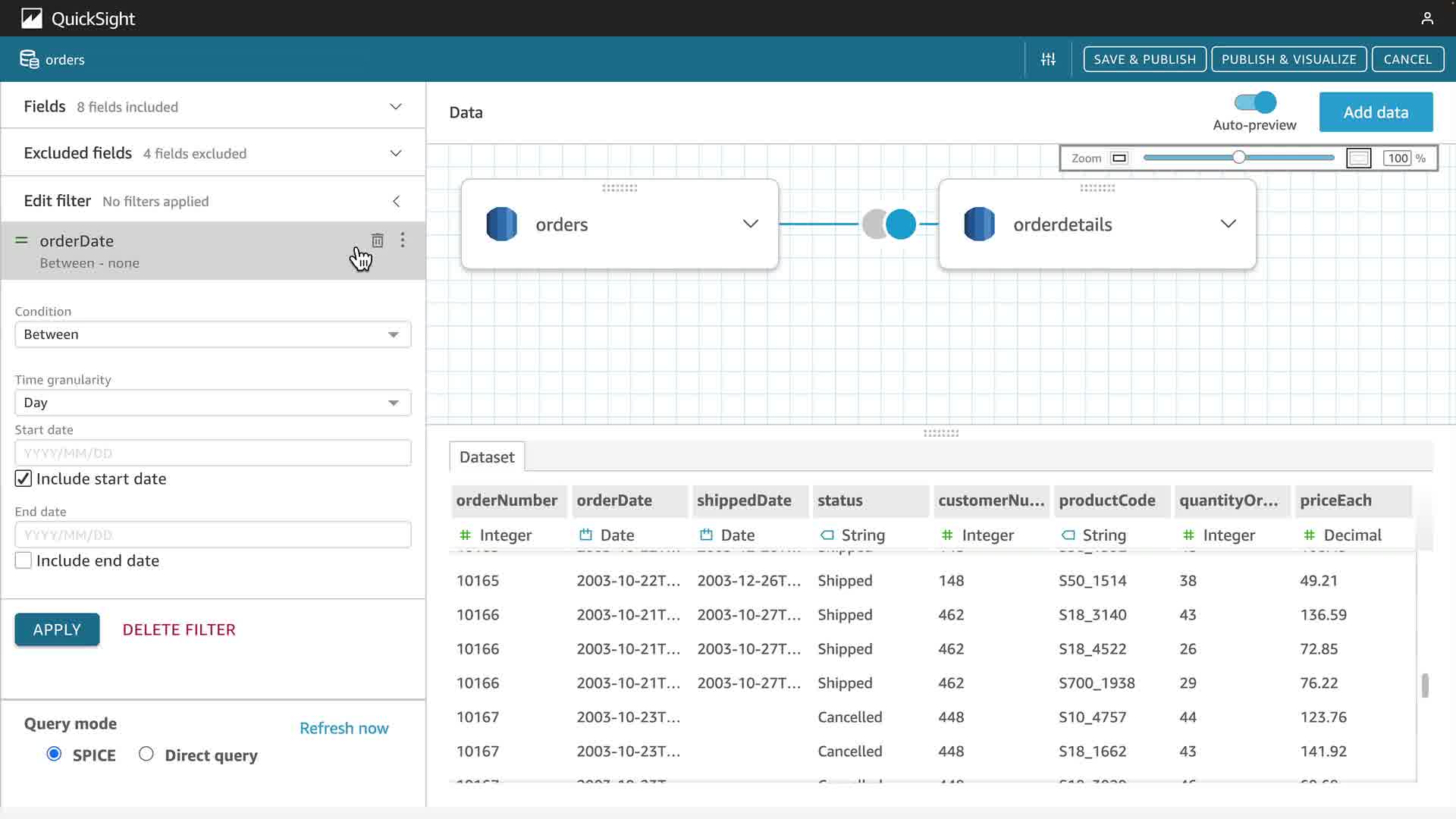
Task: Delete the orderDate filter using trash icon
Action: (378, 240)
